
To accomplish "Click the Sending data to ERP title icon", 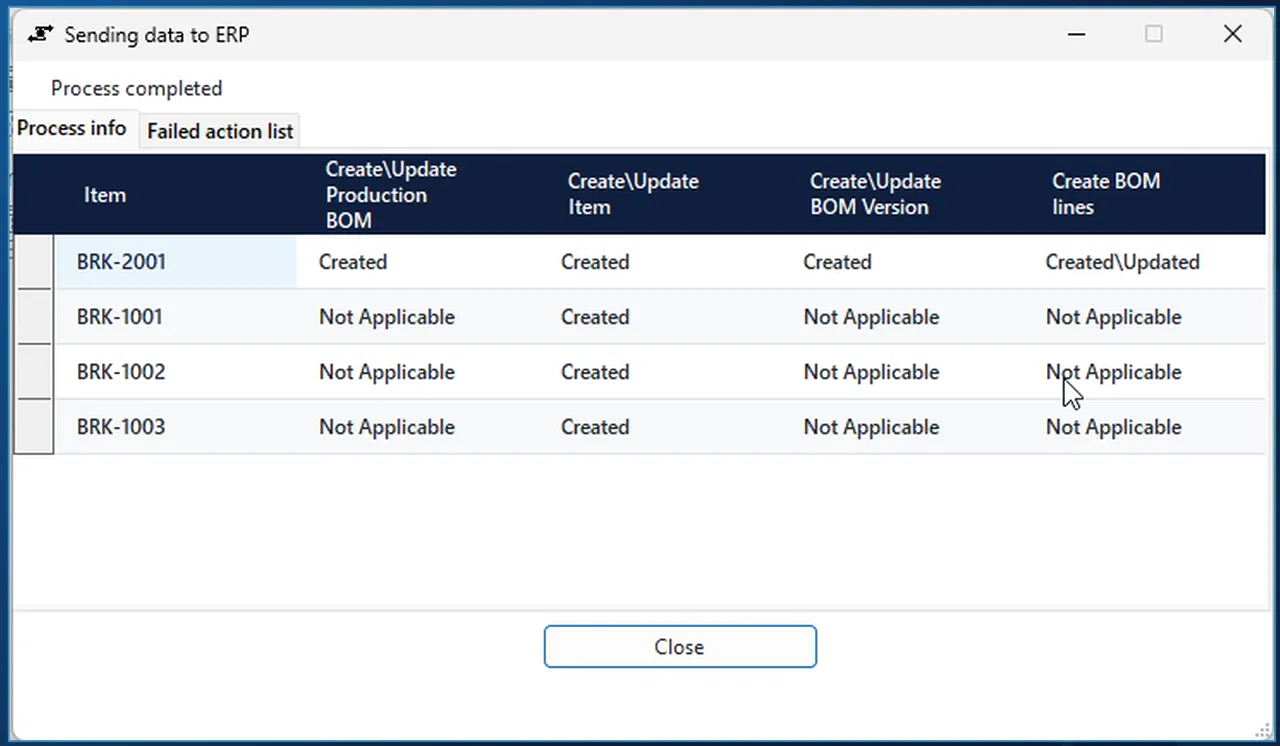I will coord(40,34).
